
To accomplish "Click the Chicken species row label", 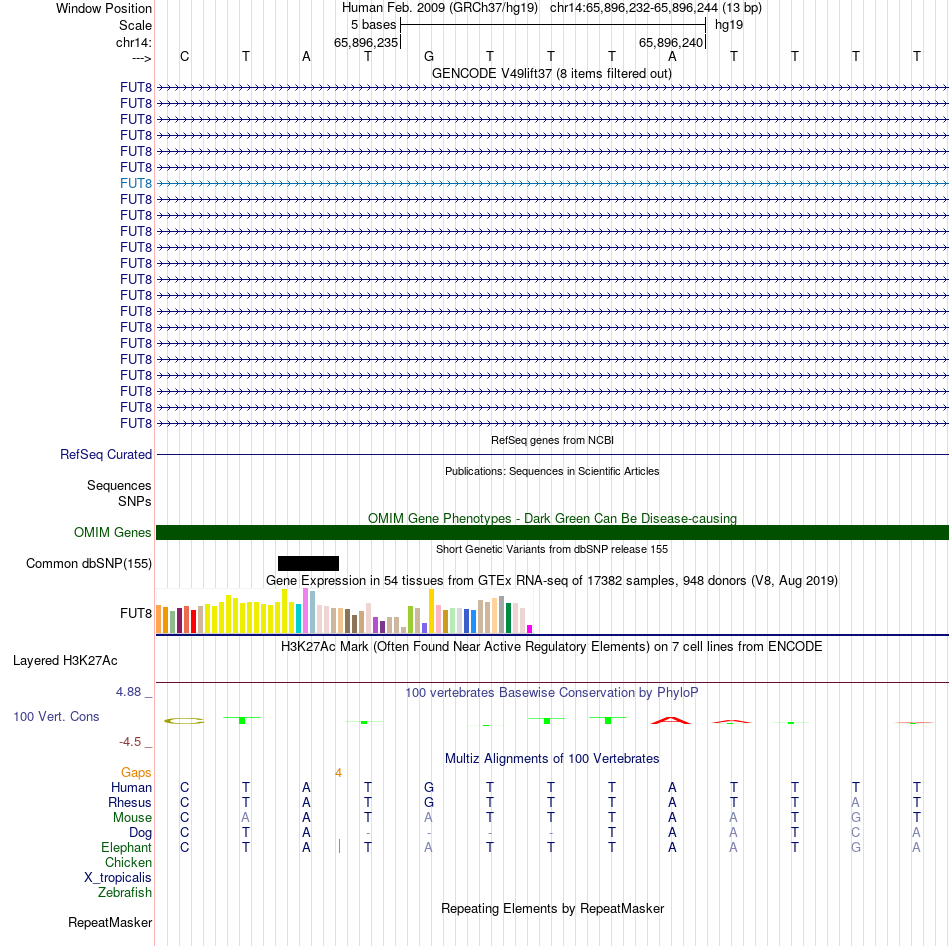I will pyautogui.click(x=128, y=862).
